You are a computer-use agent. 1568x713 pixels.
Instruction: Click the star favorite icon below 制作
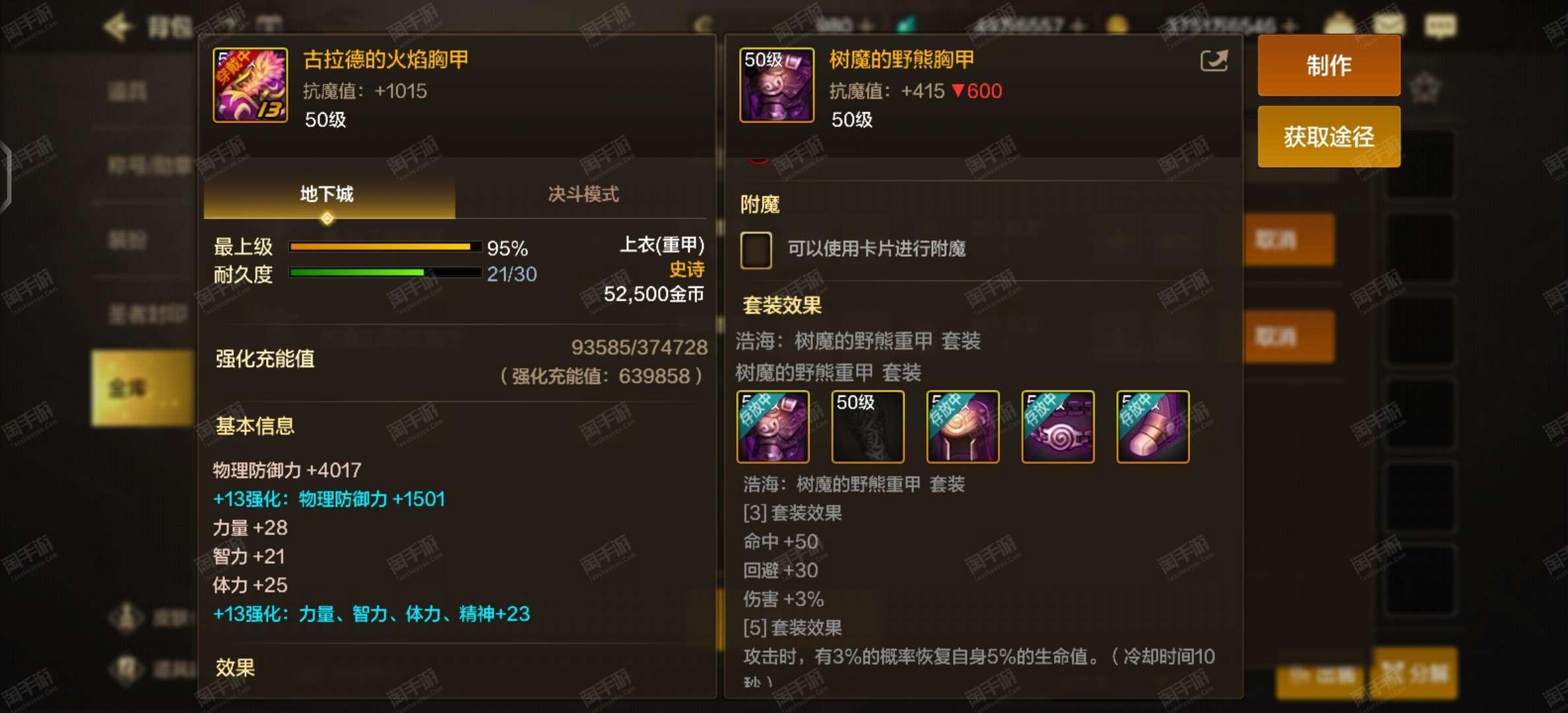click(1425, 88)
